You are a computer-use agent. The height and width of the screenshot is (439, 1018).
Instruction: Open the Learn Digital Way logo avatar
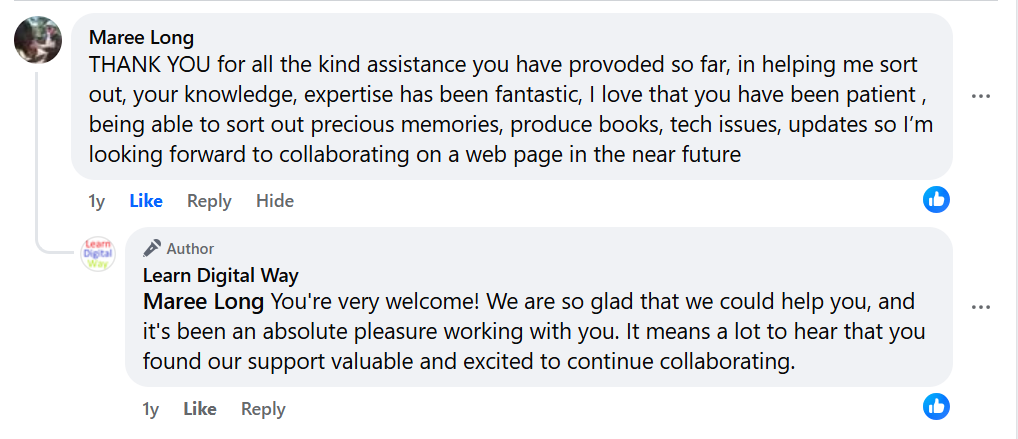point(98,256)
